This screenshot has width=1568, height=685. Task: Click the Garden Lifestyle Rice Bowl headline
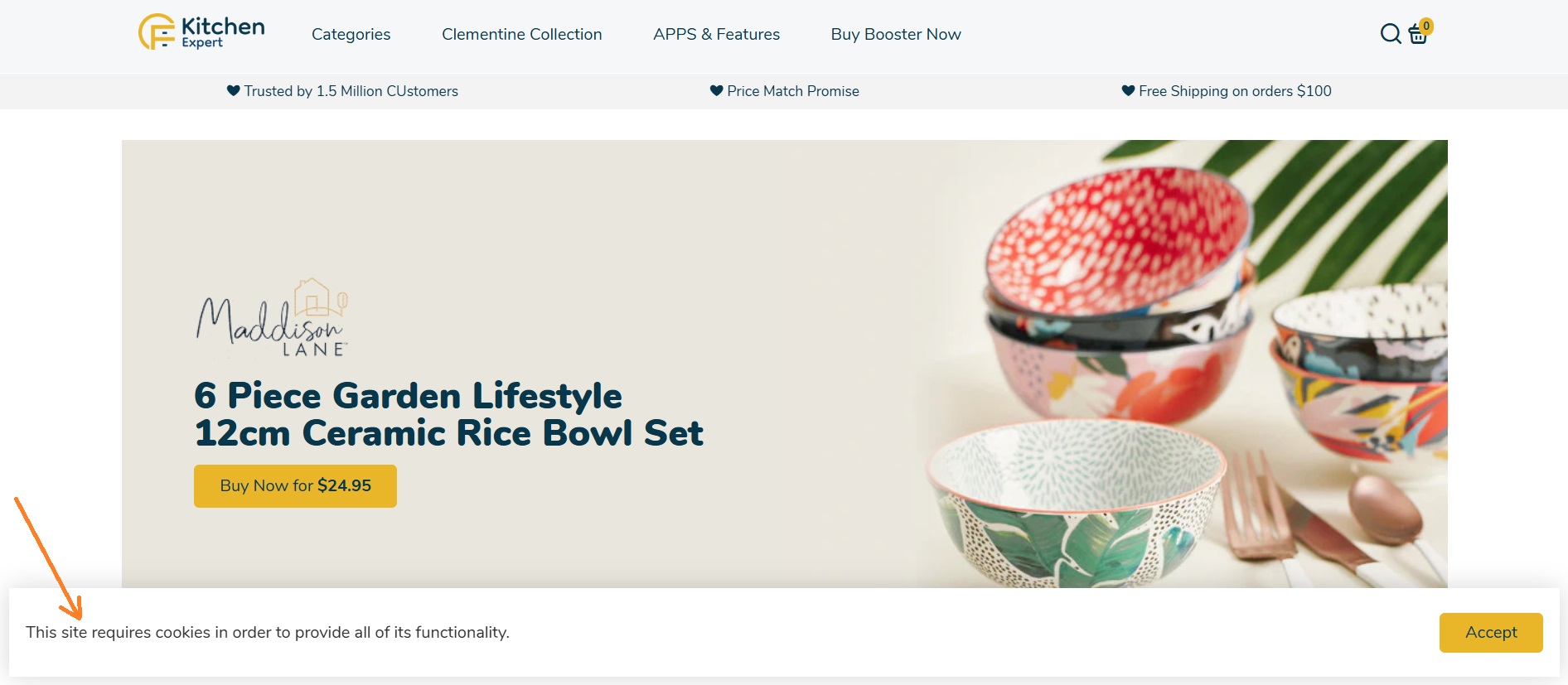(448, 414)
